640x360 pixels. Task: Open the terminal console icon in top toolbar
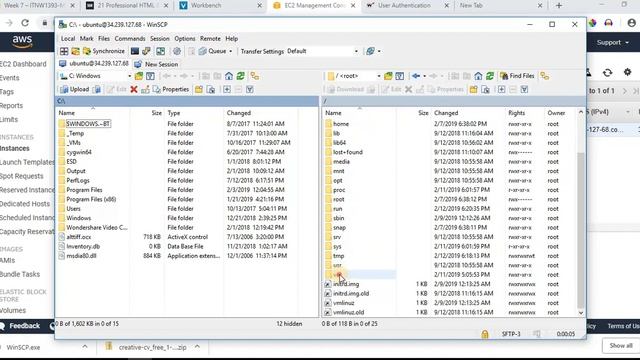135,51
